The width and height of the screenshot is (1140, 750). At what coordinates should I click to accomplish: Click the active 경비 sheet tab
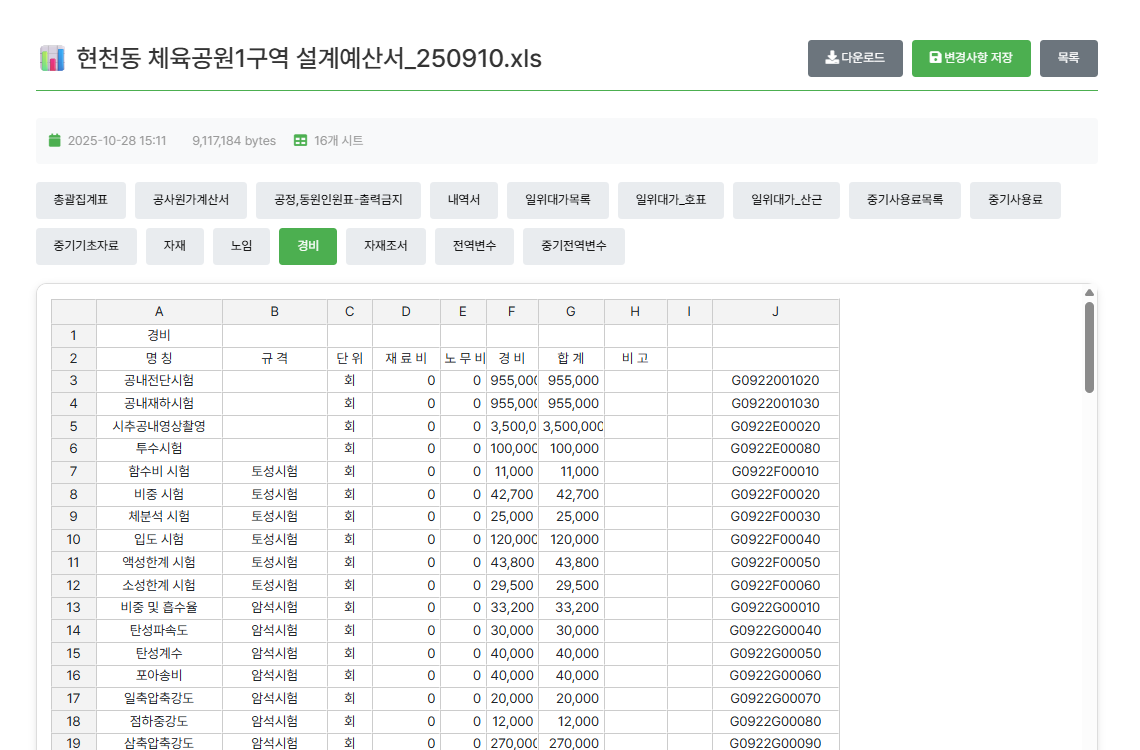(x=308, y=246)
